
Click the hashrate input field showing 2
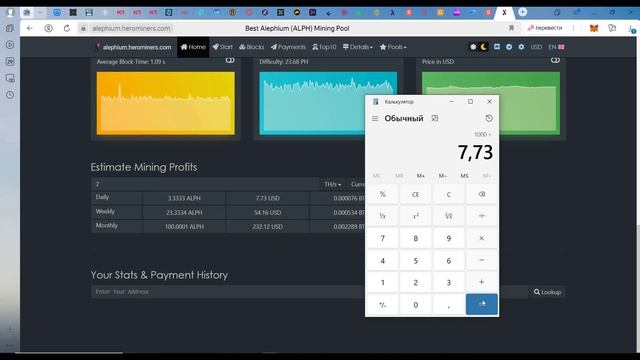[x=205, y=184]
